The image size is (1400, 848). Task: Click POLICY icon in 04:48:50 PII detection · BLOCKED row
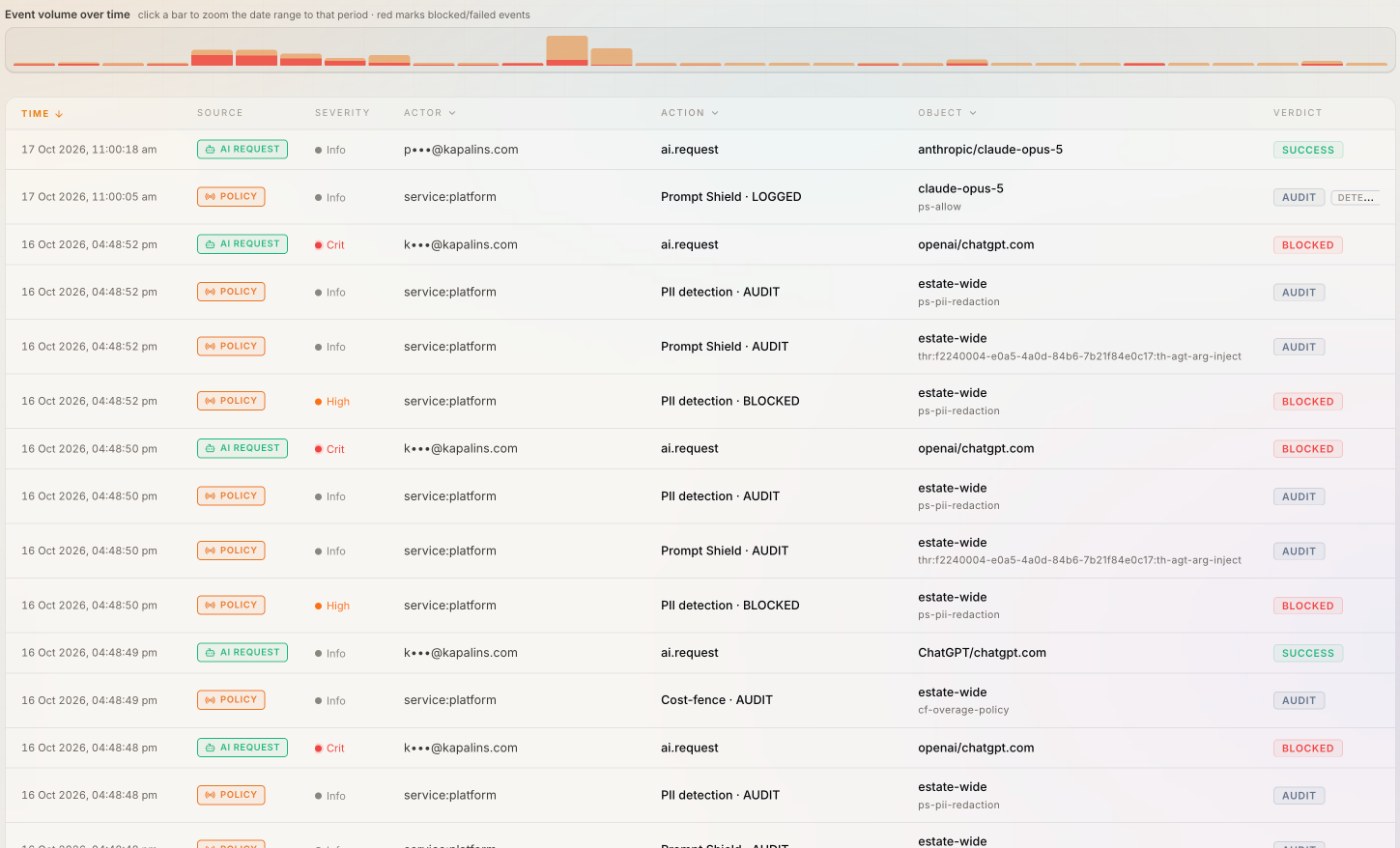click(210, 605)
